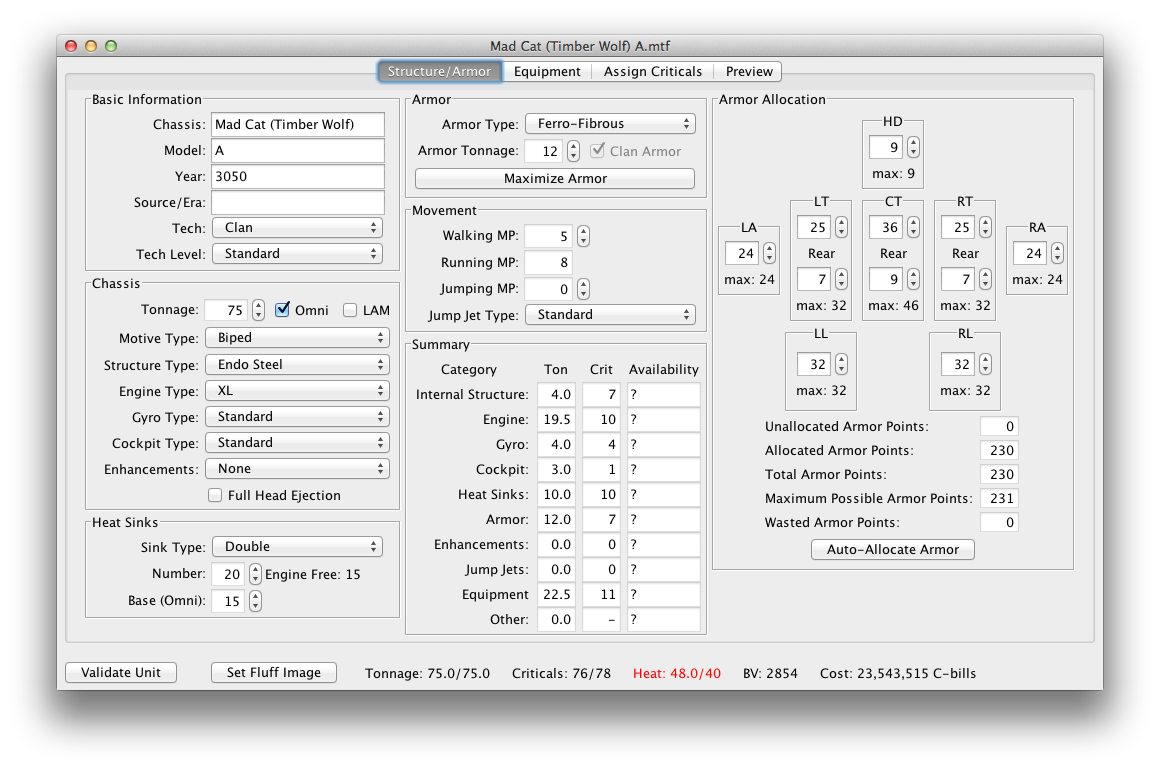
Task: Click the red Heat 48.0/40 status
Action: tap(677, 674)
